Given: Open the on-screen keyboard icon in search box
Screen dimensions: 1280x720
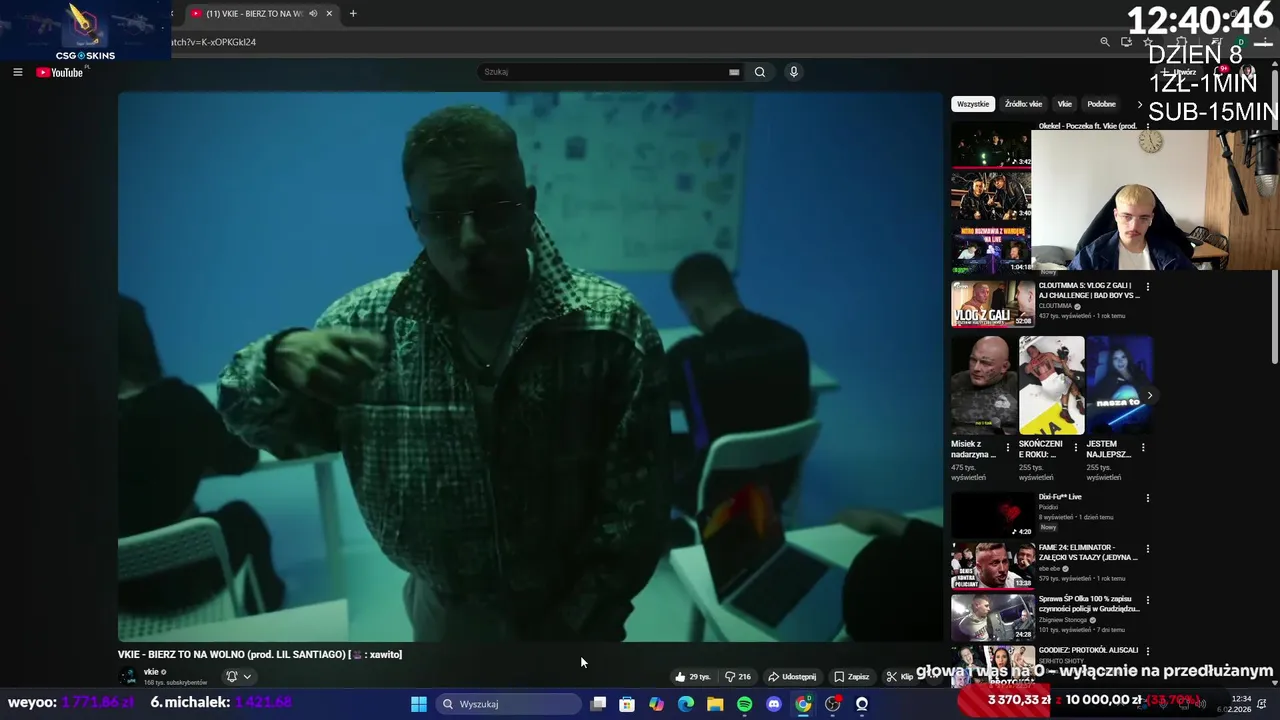Looking at the screenshot, I should [x=734, y=72].
